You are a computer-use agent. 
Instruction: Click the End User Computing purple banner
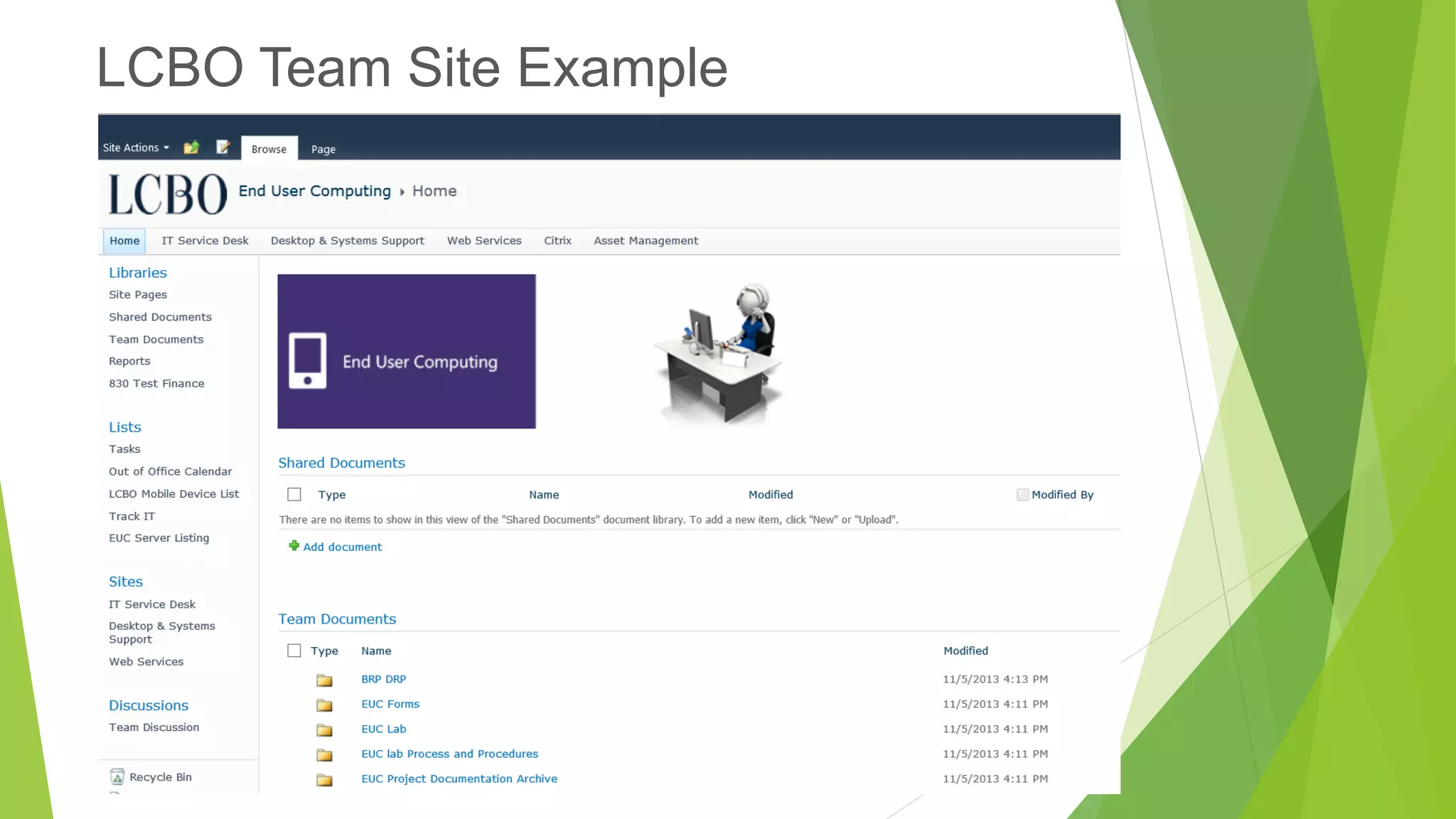407,351
